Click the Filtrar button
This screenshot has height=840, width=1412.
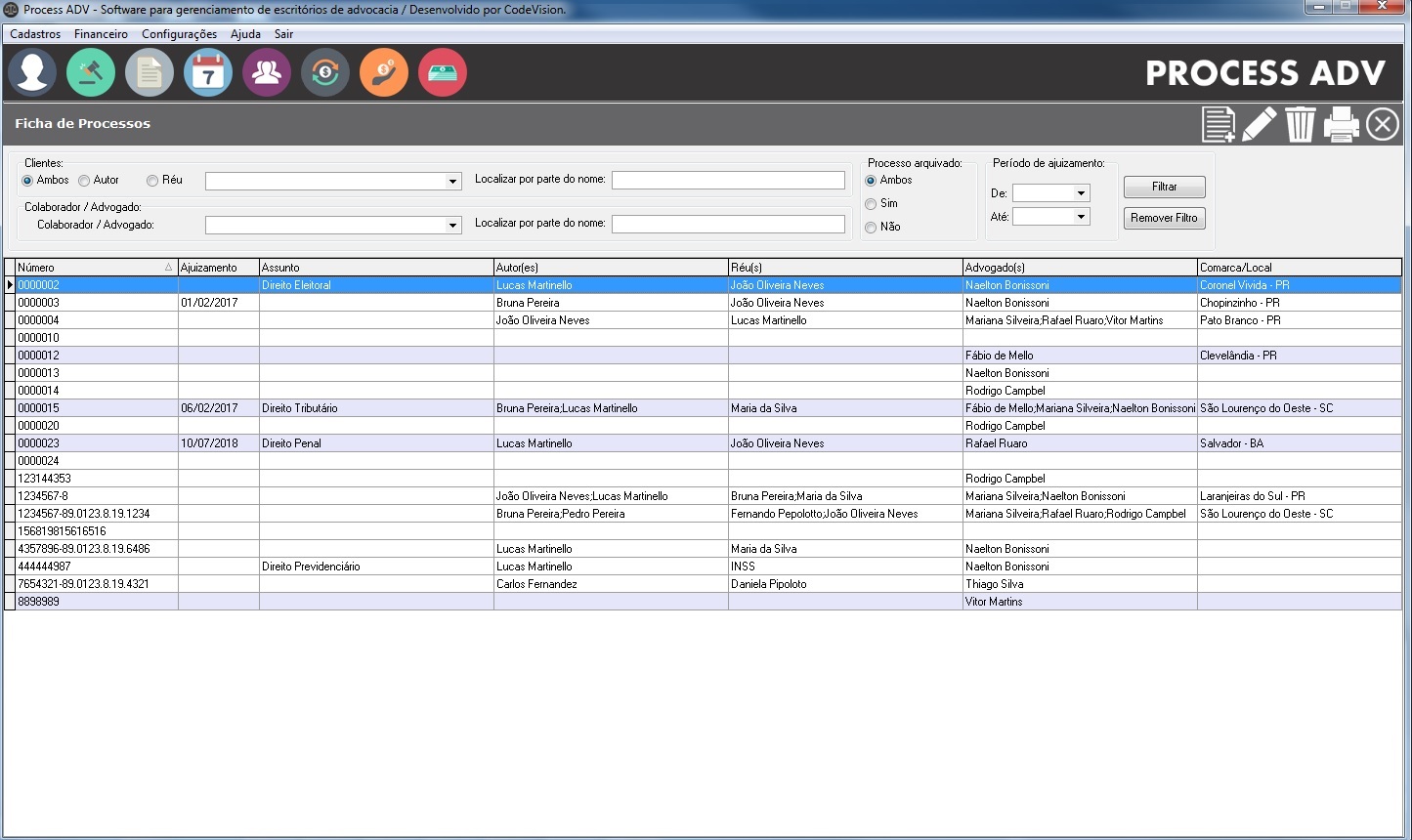(1164, 187)
